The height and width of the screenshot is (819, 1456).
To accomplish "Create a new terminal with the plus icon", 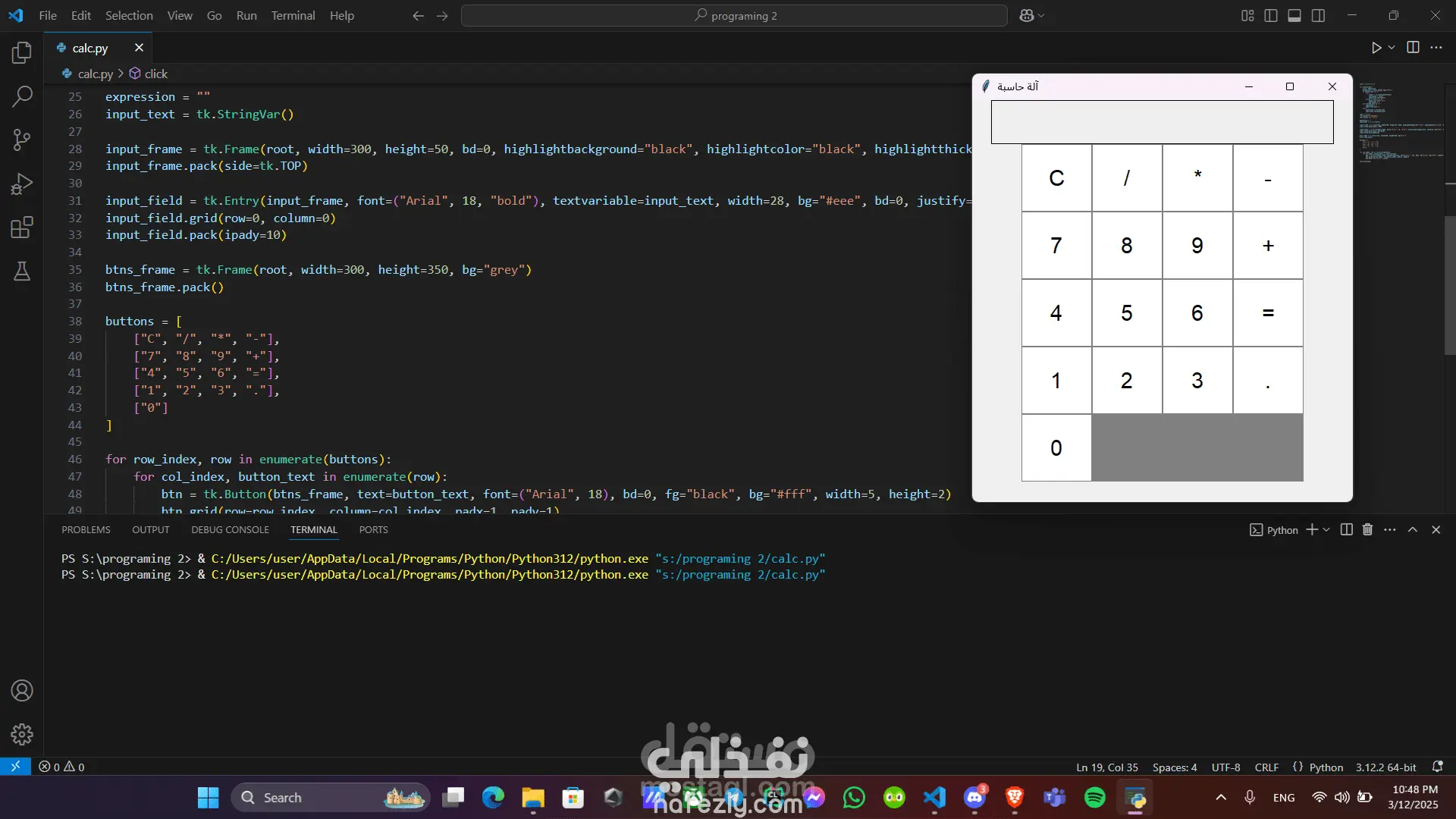I will 1311,529.
